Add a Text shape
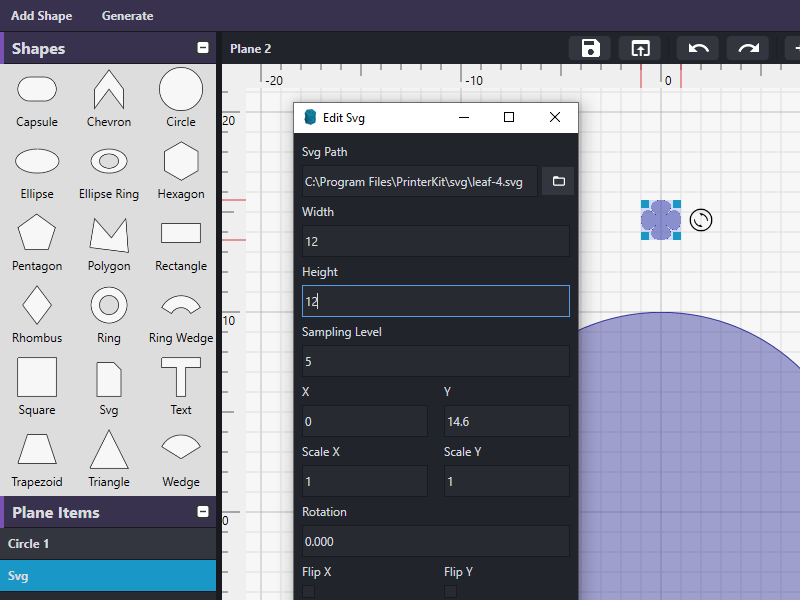Viewport: 800px width, 600px height. click(x=181, y=387)
